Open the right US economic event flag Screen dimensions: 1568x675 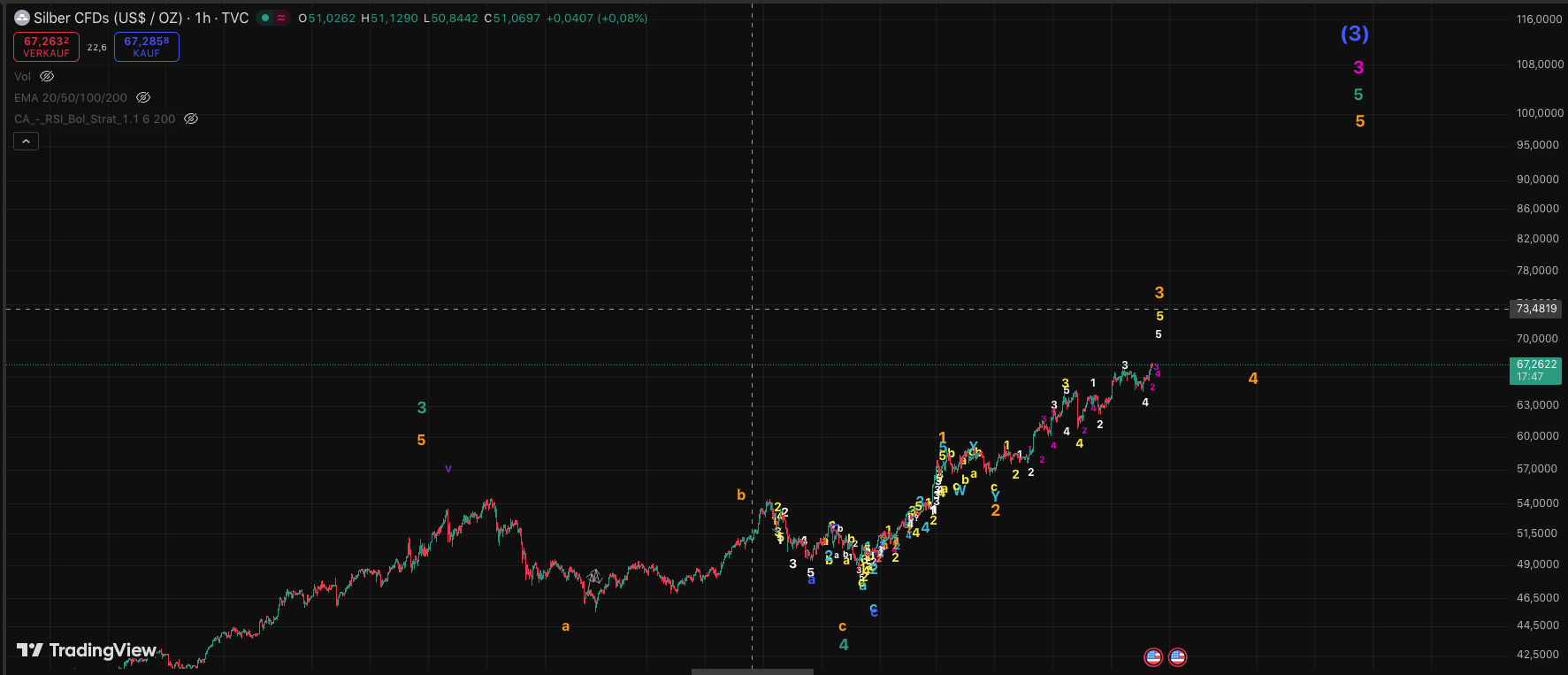point(1177,657)
